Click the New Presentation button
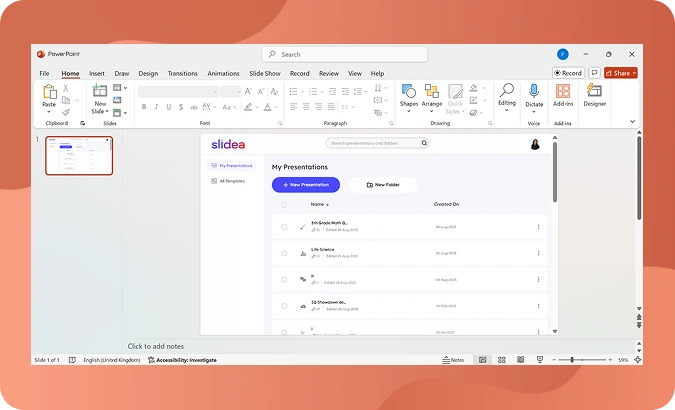675x410 pixels. coord(306,185)
